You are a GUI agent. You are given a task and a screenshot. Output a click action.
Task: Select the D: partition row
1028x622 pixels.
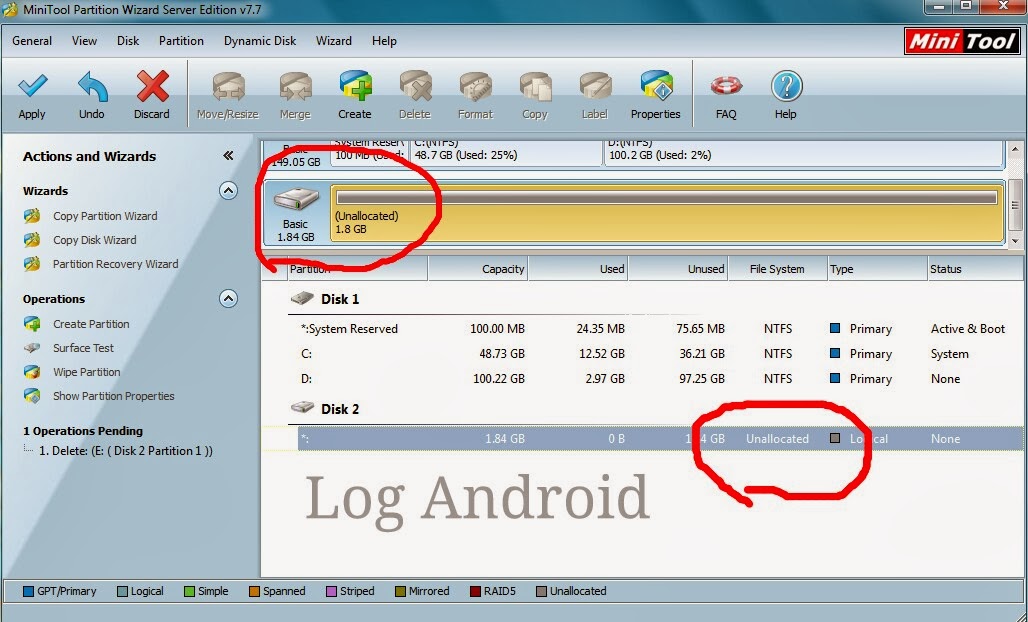point(654,379)
